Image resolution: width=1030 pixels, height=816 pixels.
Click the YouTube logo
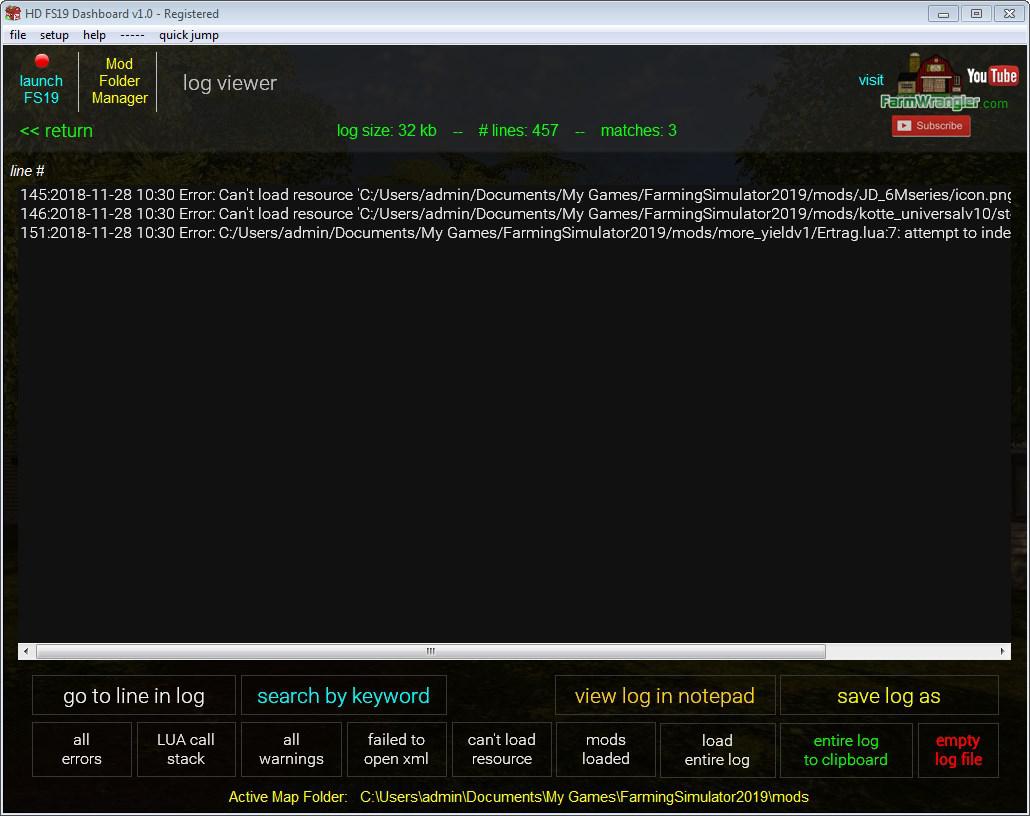coord(991,76)
